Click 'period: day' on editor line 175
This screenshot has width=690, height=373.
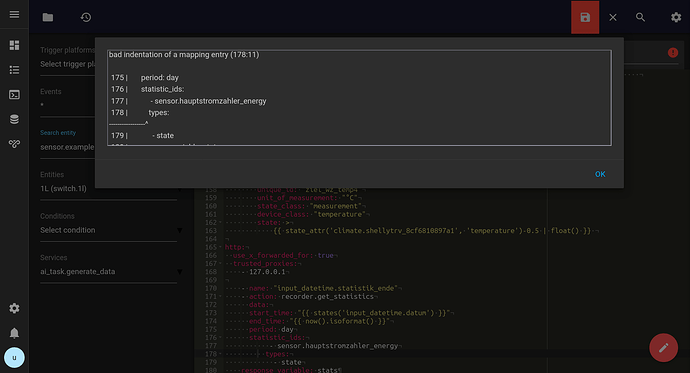click(271, 329)
